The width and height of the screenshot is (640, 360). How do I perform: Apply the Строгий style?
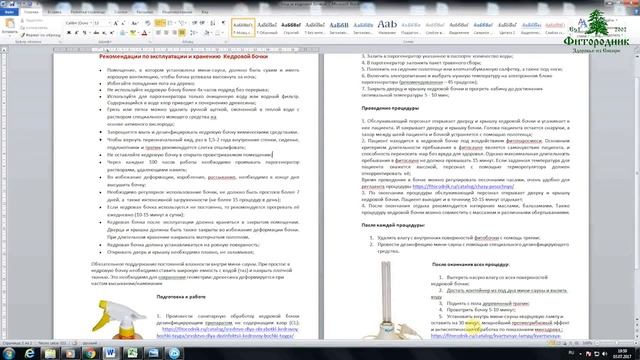coord(291,27)
